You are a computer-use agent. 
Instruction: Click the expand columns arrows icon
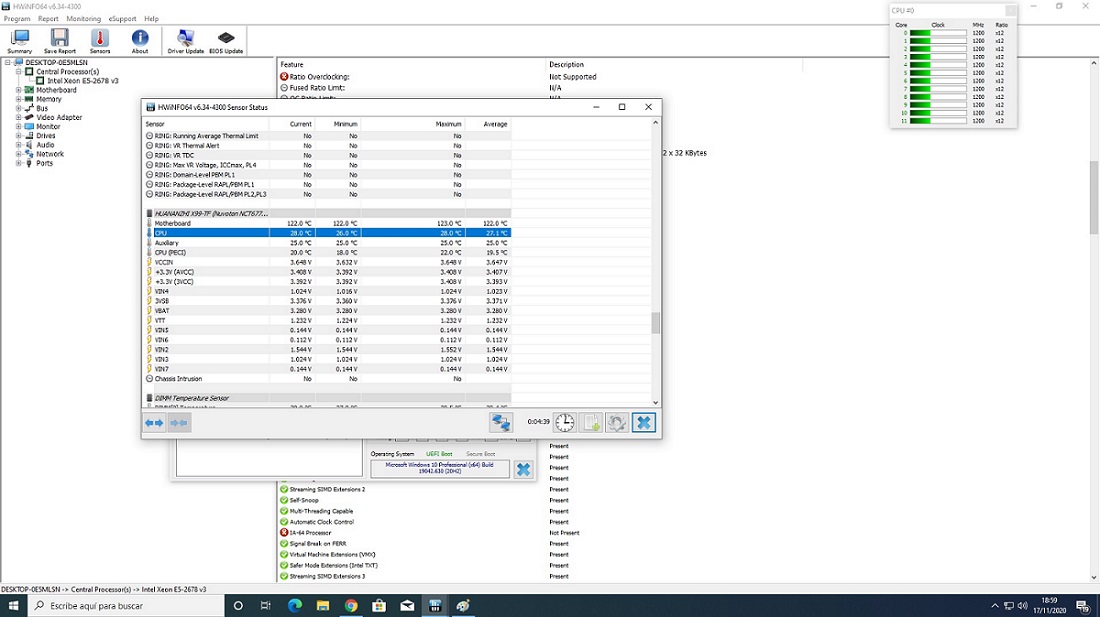tap(154, 423)
